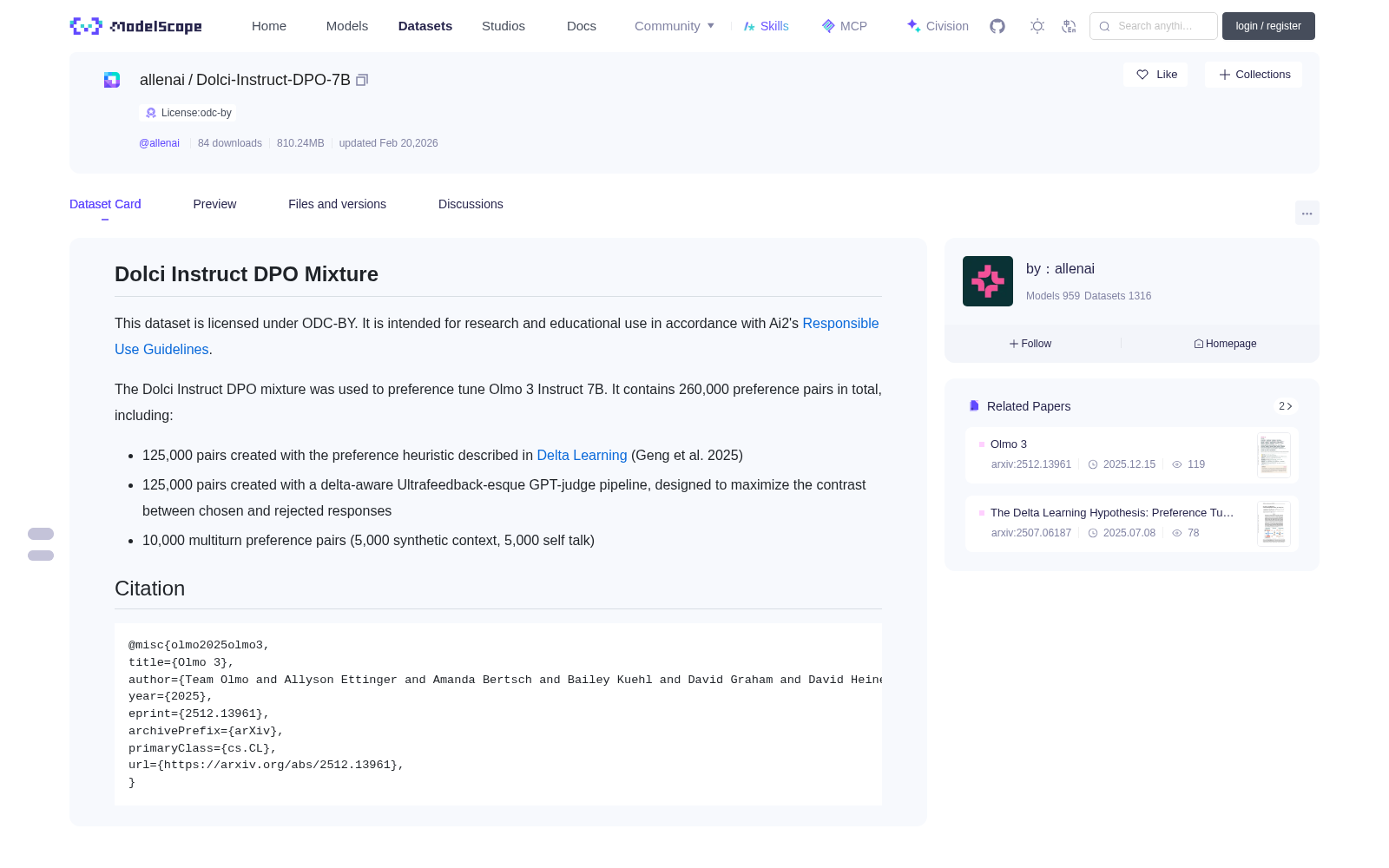Image resolution: width=1389 pixels, height=868 pixels.
Task: Click the upper floating side pill button
Action: [x=41, y=534]
